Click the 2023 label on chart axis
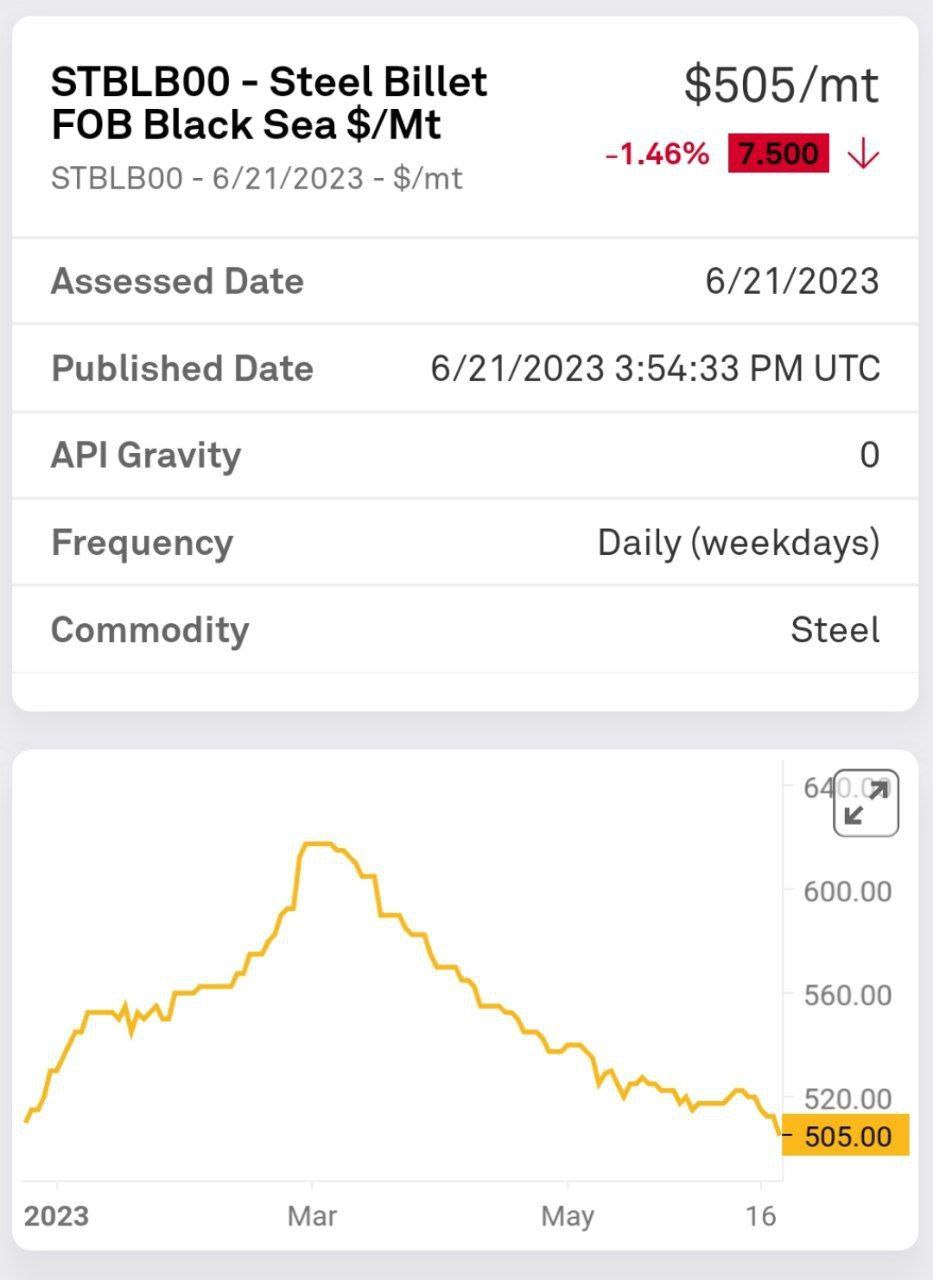Screen dimensions: 933x1280 [x=56, y=1217]
